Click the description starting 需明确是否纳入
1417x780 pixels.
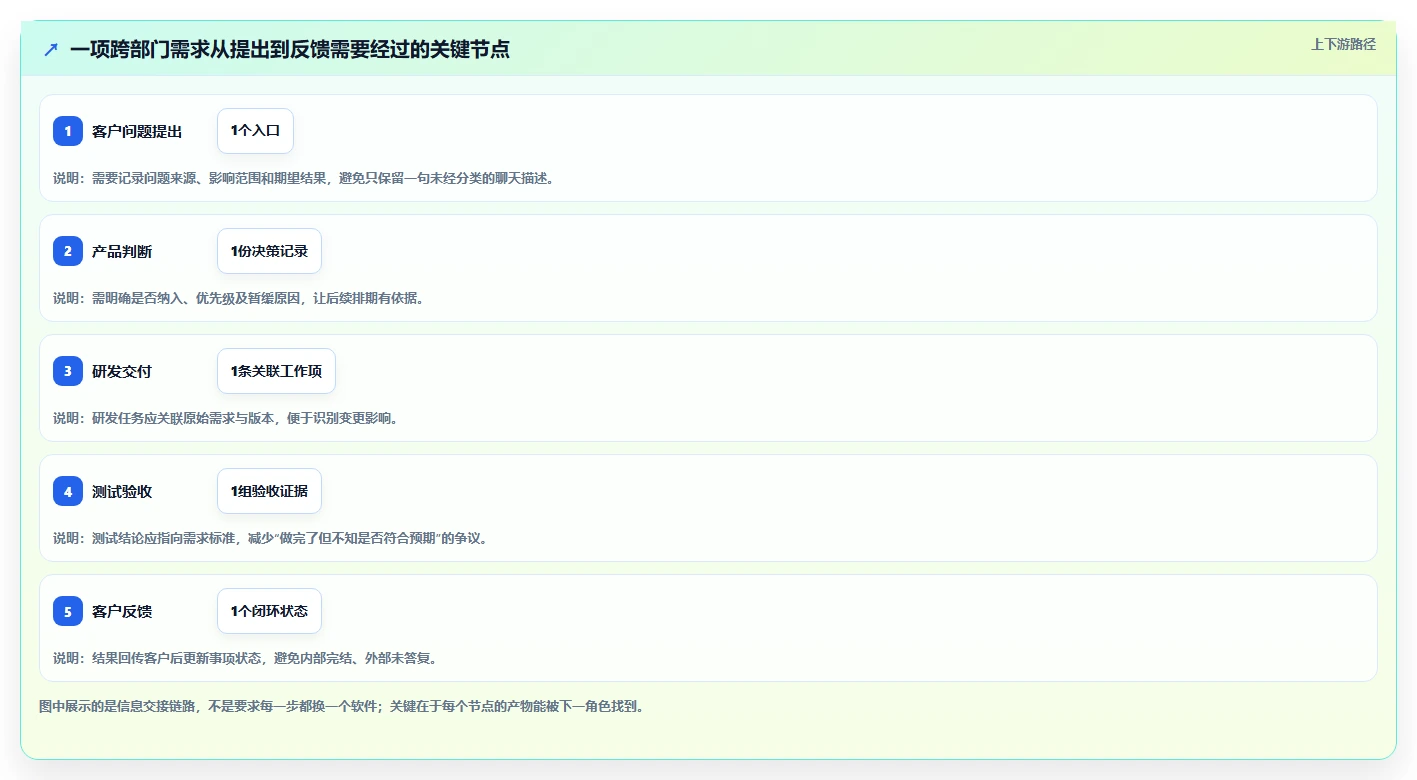pos(238,298)
